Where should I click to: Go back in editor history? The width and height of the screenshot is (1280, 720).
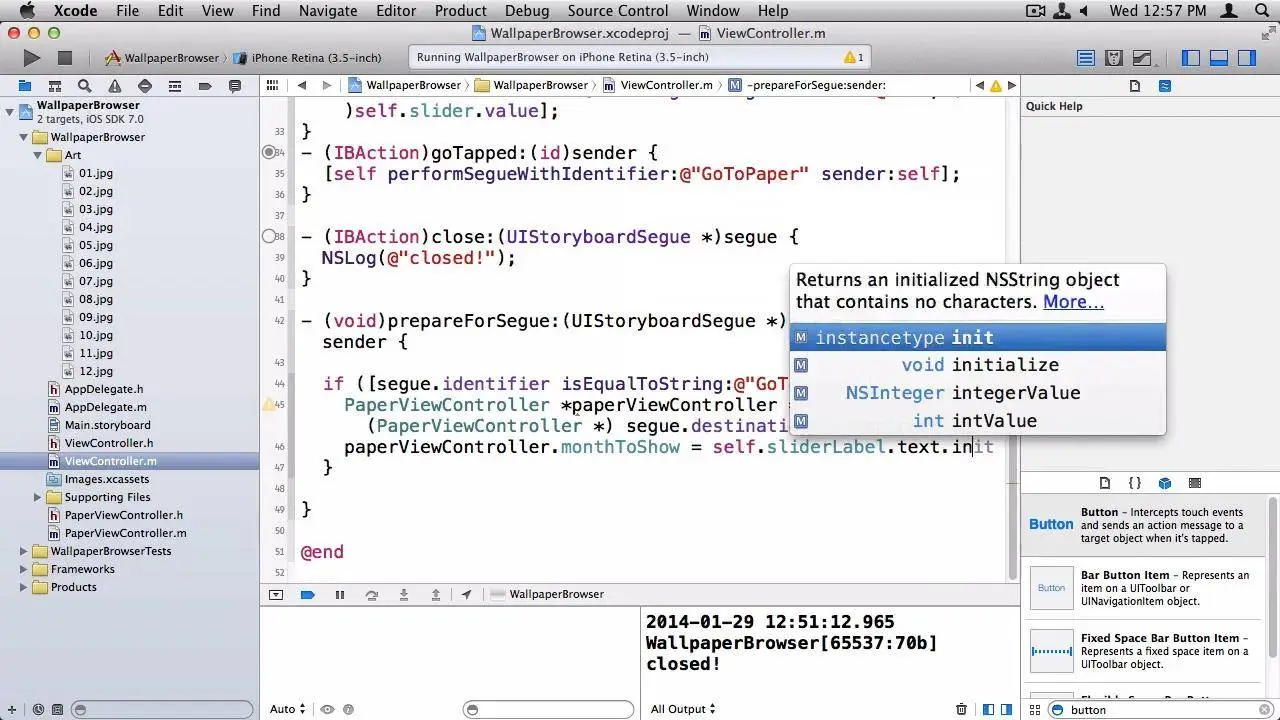tap(301, 85)
